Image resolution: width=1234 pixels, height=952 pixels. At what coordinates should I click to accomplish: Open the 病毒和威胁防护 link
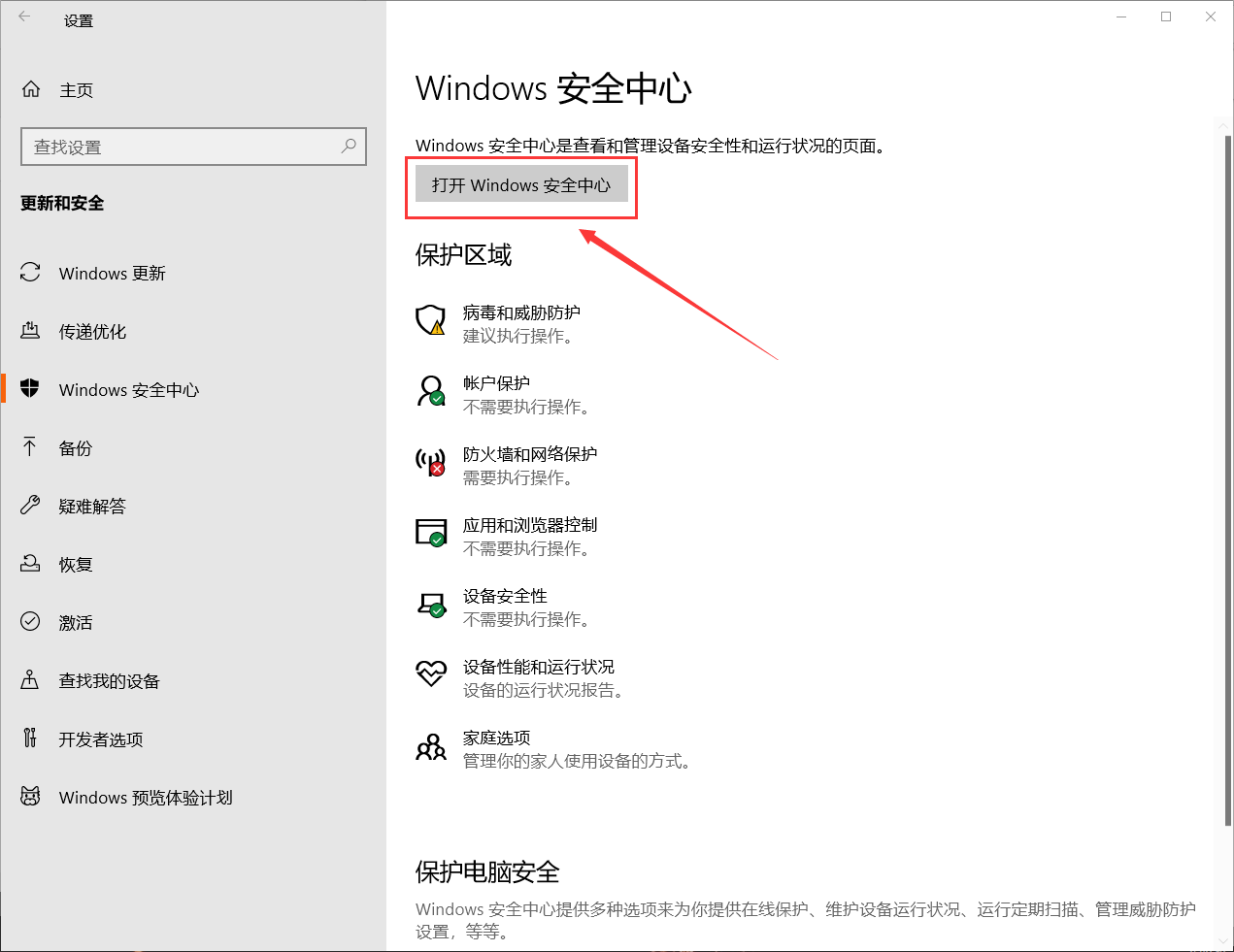pyautogui.click(x=521, y=312)
